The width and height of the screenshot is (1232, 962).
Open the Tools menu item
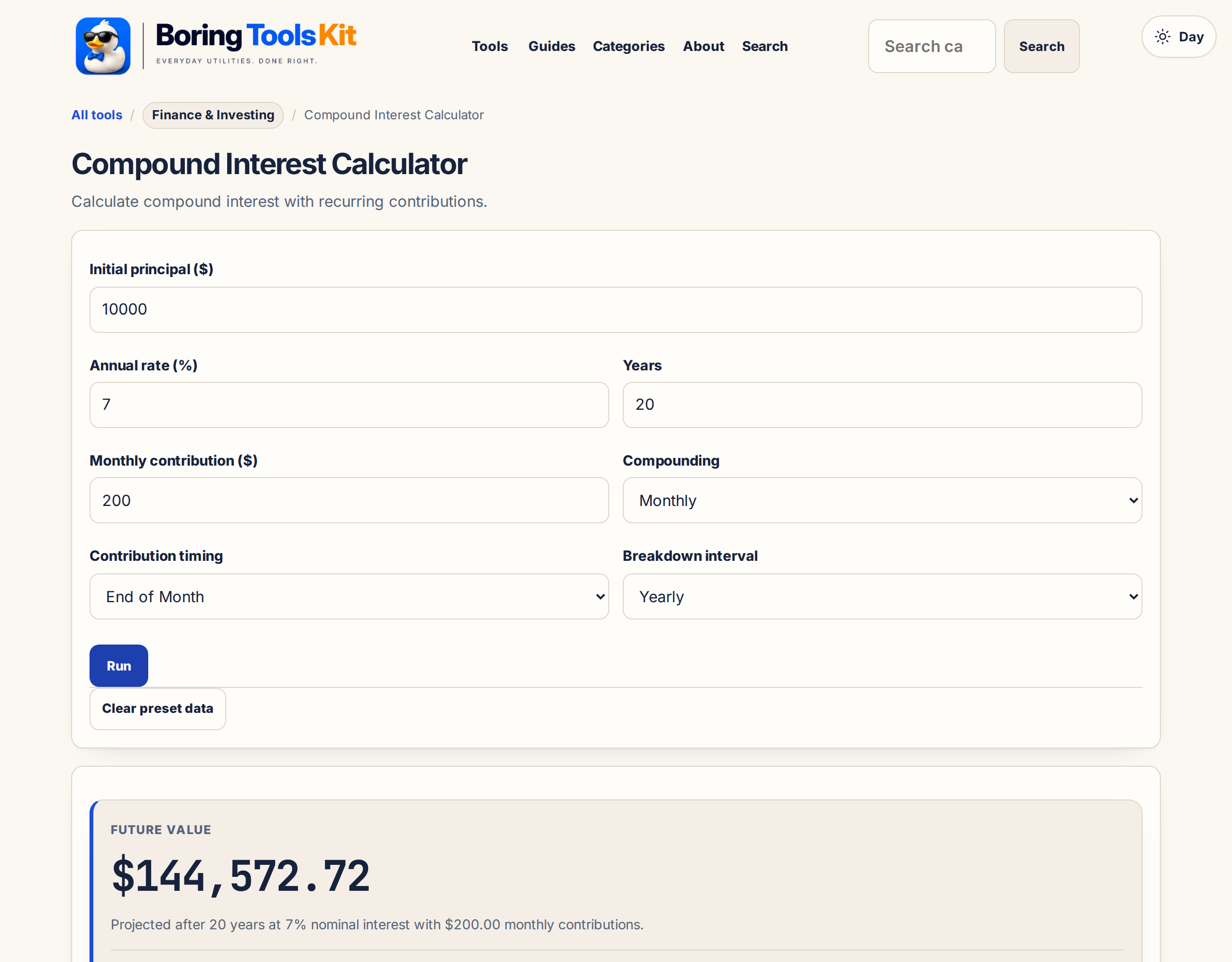pyautogui.click(x=489, y=46)
